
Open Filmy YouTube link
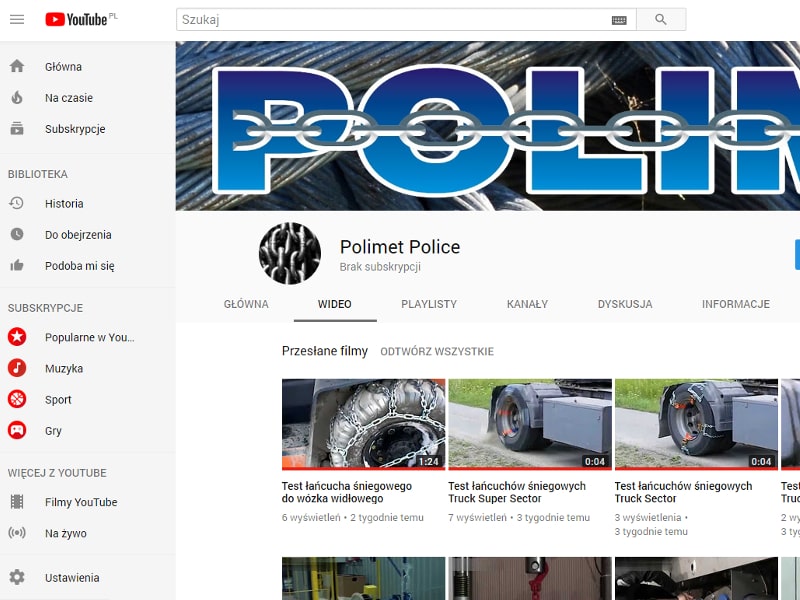point(81,502)
